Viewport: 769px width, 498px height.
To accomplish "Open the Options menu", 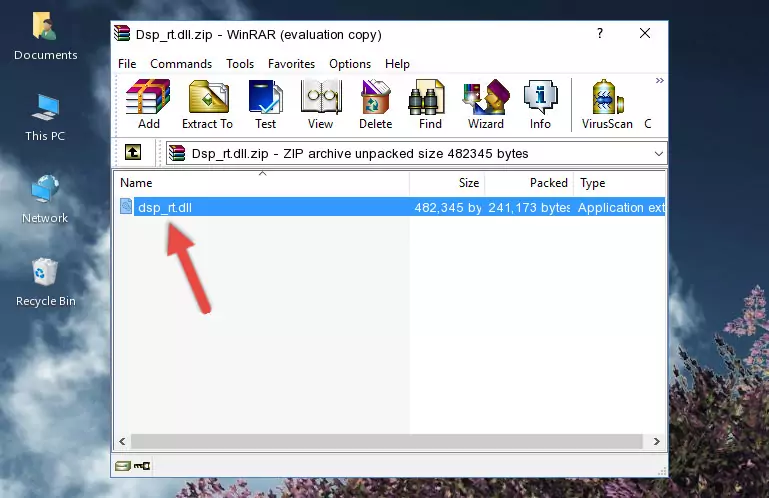I will point(350,64).
